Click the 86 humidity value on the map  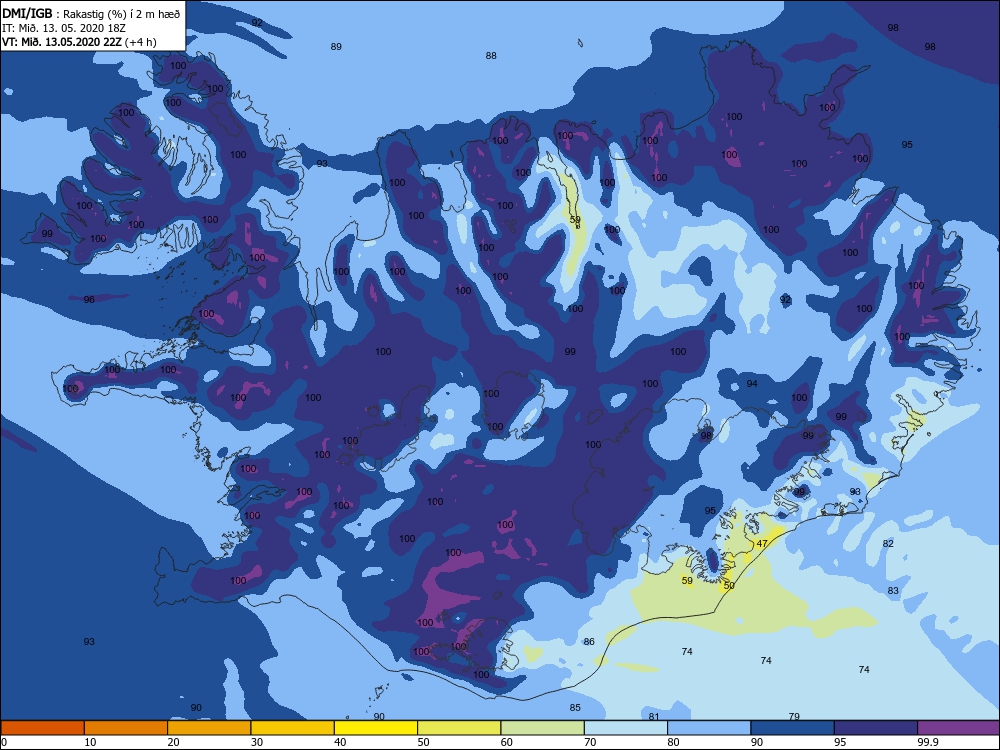(x=589, y=642)
